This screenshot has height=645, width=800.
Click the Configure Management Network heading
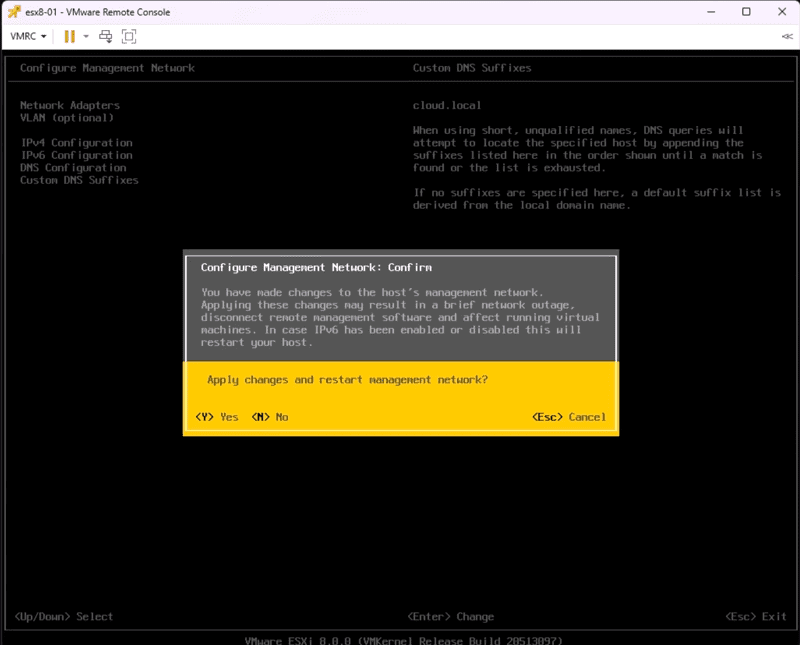107,68
